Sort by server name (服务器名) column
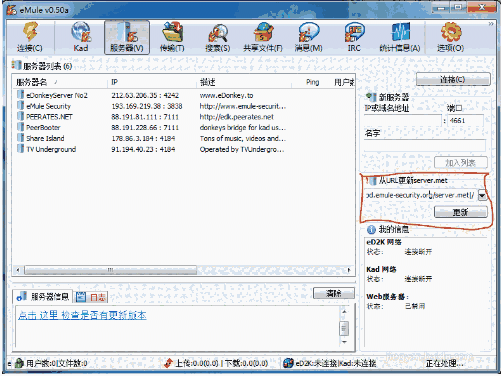501x376 pixels. click(61, 82)
